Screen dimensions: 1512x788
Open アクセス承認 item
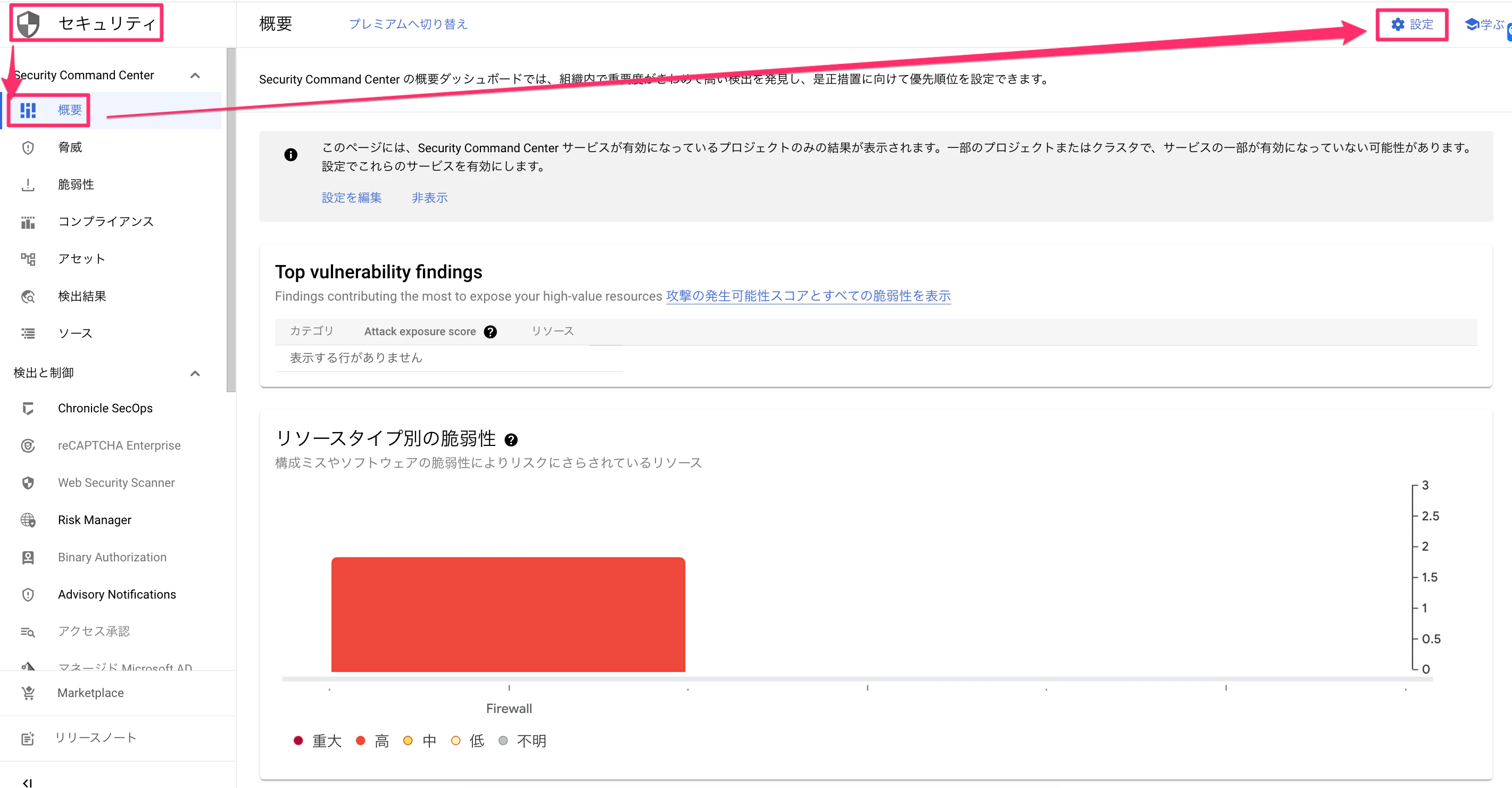tap(110, 632)
